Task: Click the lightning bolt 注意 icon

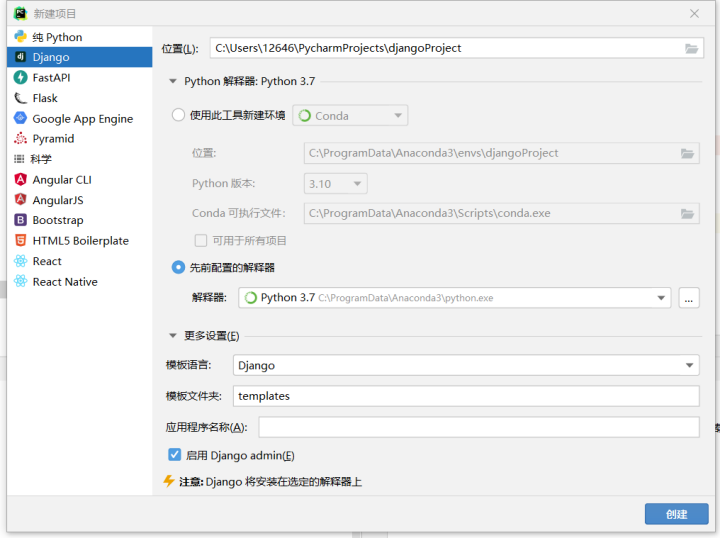Action: click(169, 481)
